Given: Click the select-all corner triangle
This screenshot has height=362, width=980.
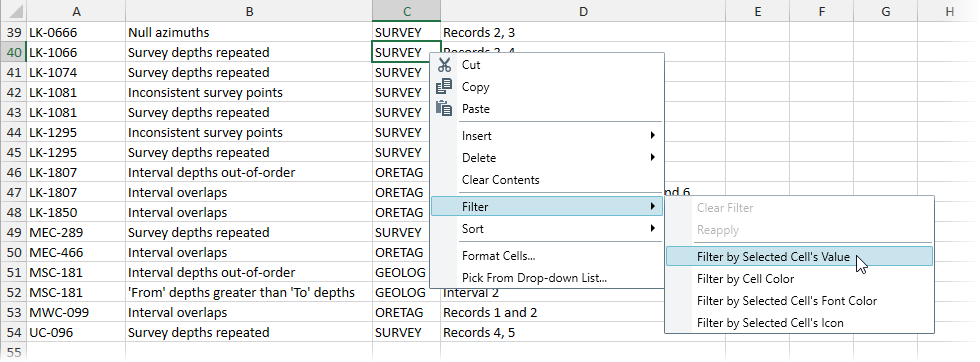Looking at the screenshot, I should [12, 11].
